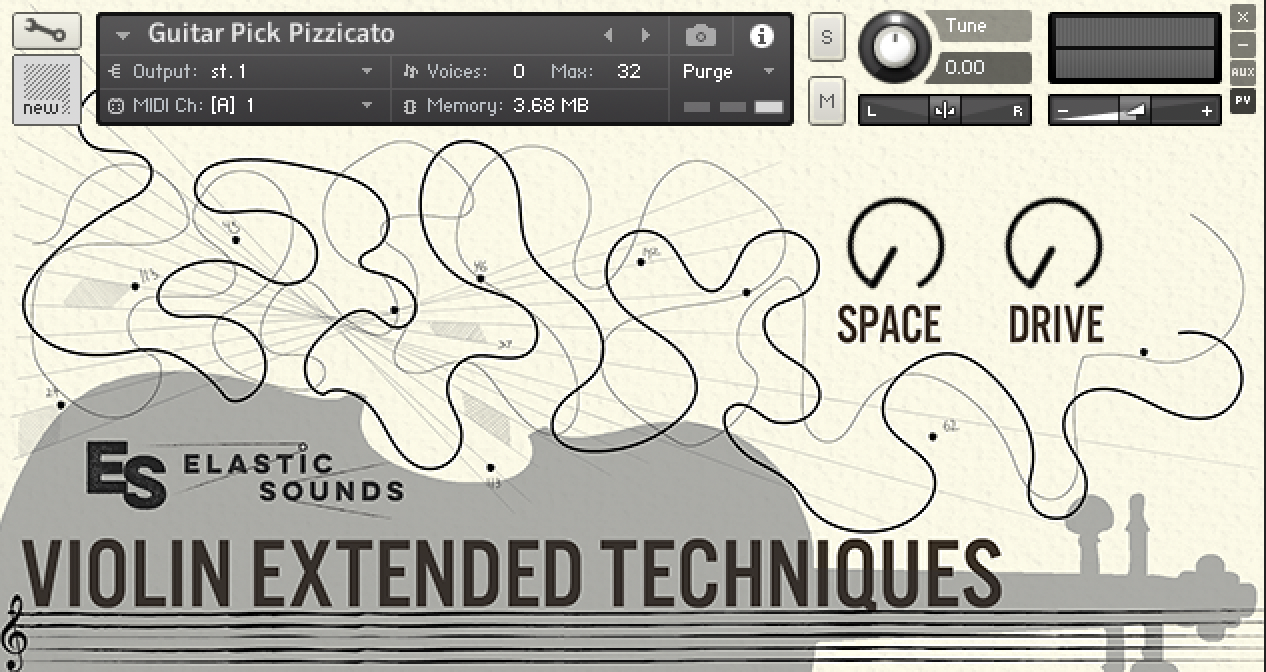The height and width of the screenshot is (672, 1266).
Task: Solo the instrument with S button
Action: [826, 38]
